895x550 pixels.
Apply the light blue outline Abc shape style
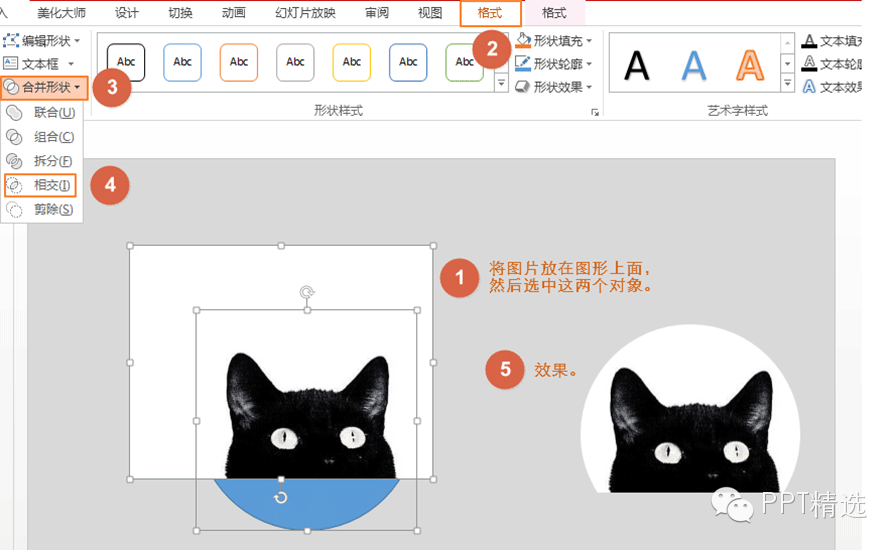coord(182,62)
